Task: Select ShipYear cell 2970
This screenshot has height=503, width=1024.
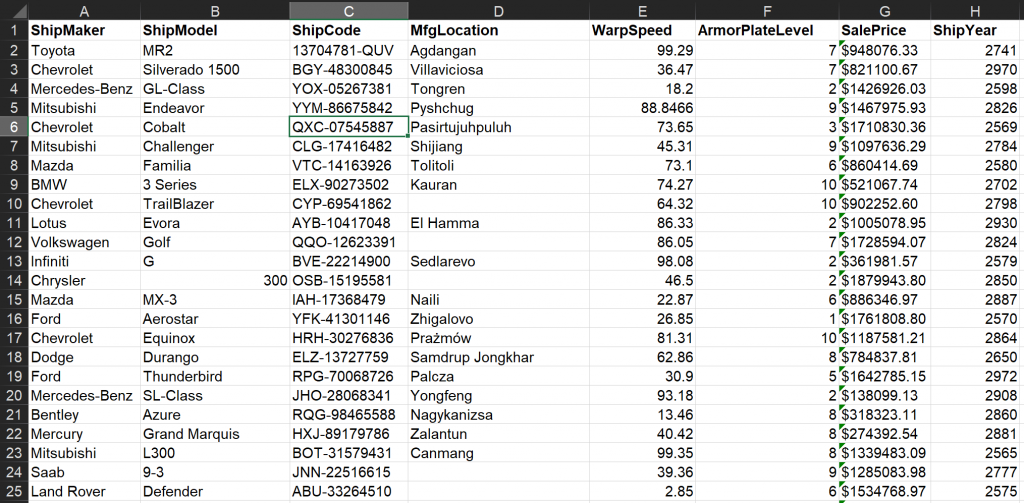Action: point(975,69)
